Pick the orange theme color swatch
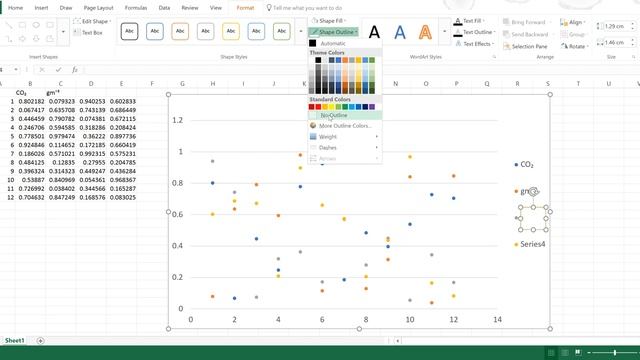640x360 pixels. point(345,60)
